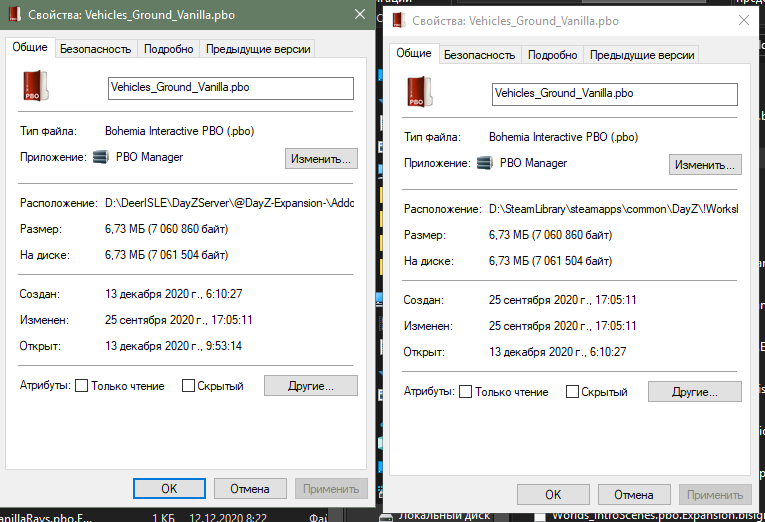Click the D:\DeerISLE location path in the left window
Viewport: 765px width, 522px height.
point(229,203)
